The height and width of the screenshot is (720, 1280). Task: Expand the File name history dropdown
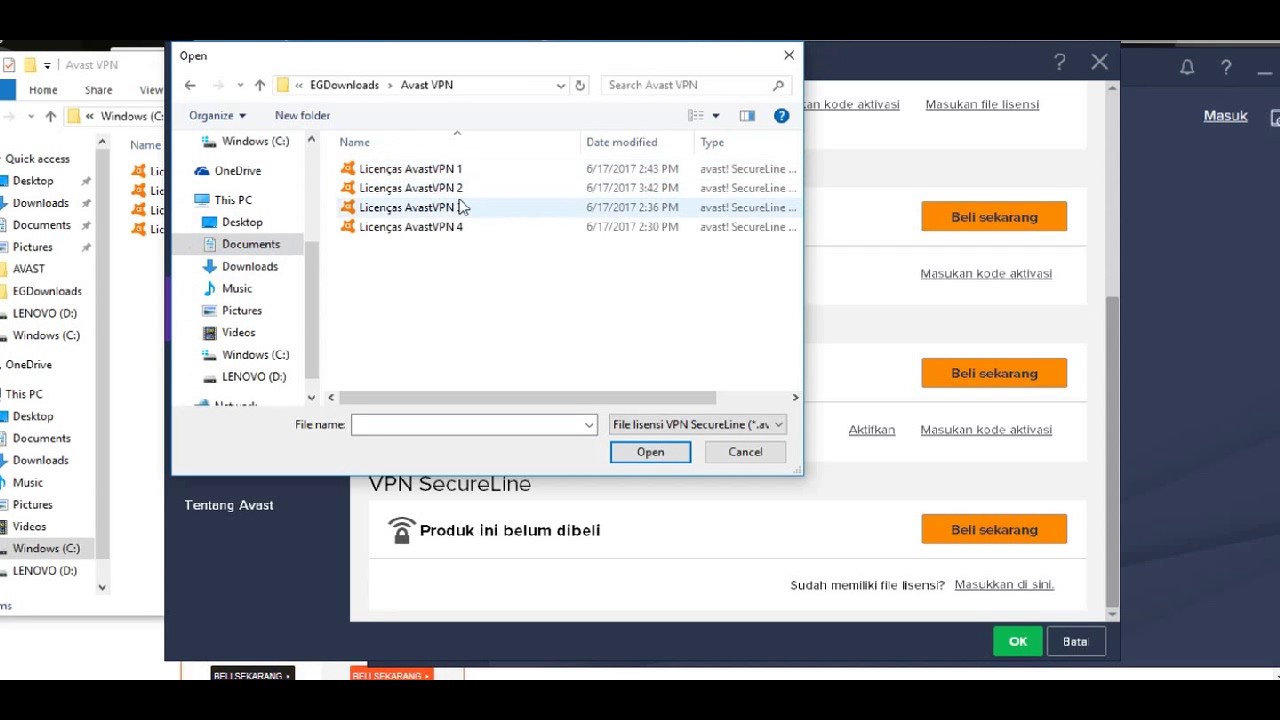coord(589,425)
